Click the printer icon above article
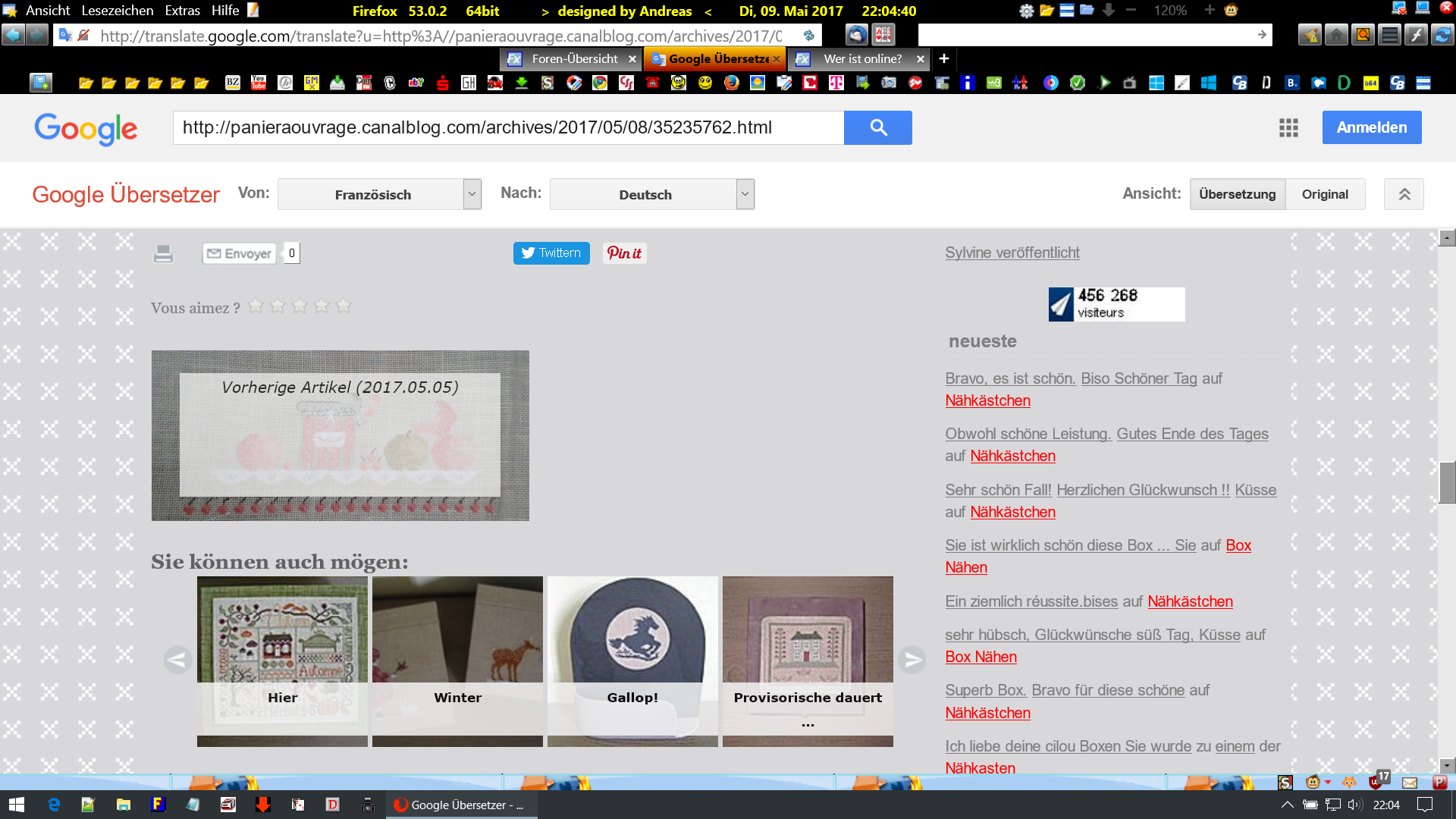Screen dimensions: 1456x819 [163, 253]
